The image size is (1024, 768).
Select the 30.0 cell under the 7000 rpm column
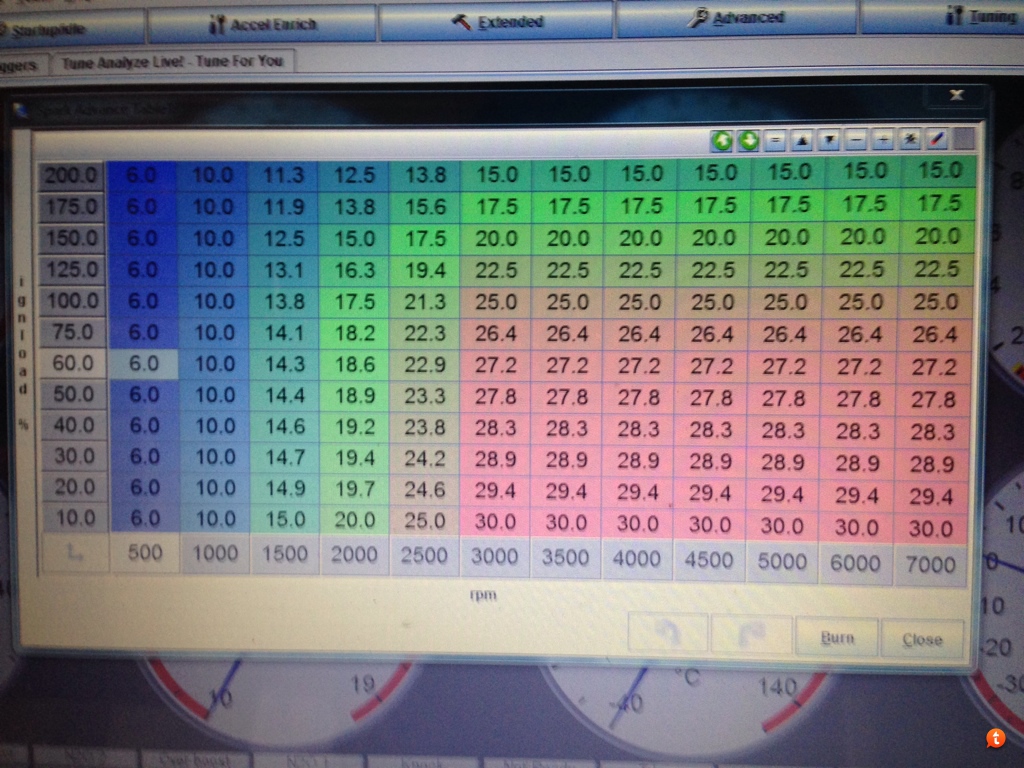click(931, 528)
